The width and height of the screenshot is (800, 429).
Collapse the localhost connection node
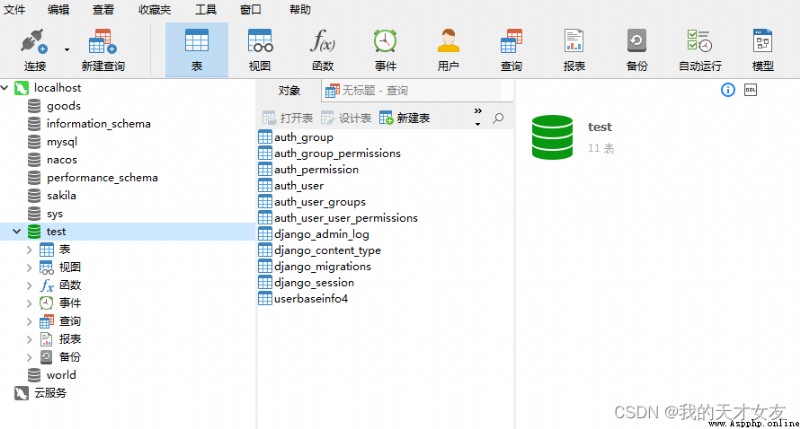(x=5, y=88)
